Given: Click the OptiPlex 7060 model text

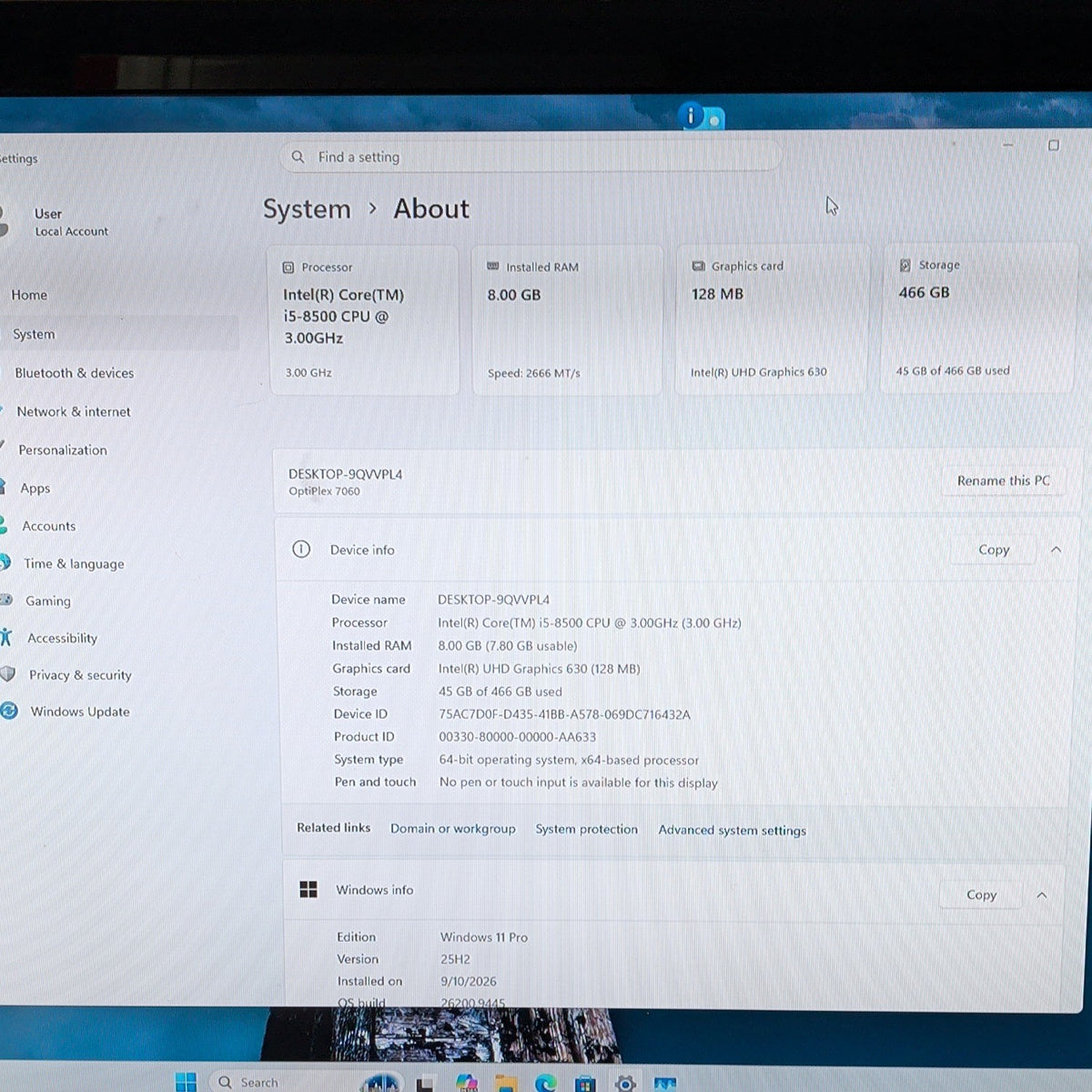Looking at the screenshot, I should 324,491.
